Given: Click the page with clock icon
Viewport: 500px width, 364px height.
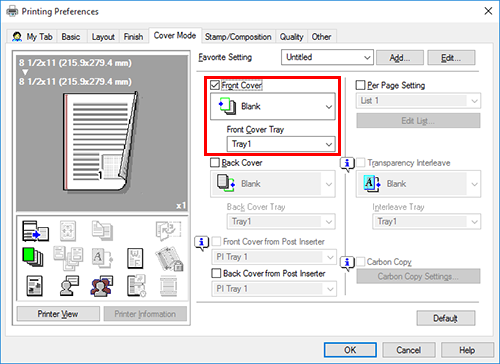Looking at the screenshot, I should point(136,286).
